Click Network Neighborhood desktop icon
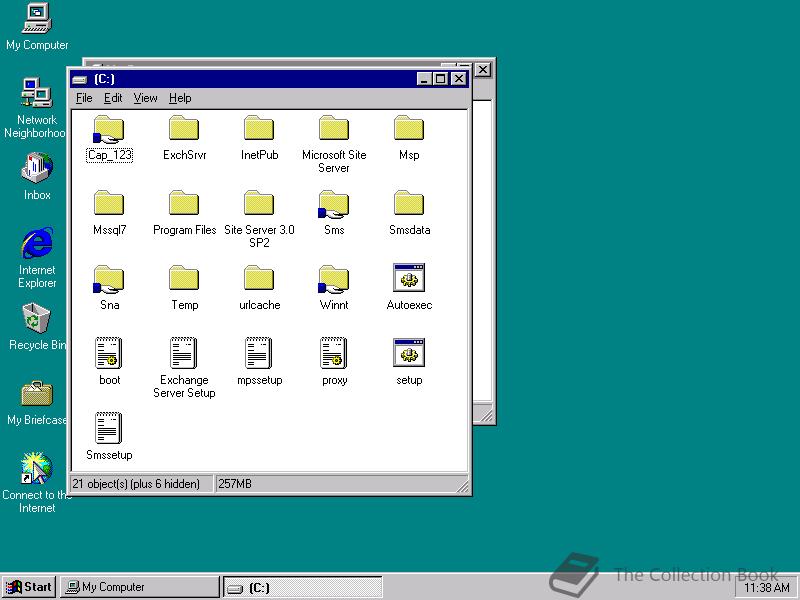 tap(36, 109)
